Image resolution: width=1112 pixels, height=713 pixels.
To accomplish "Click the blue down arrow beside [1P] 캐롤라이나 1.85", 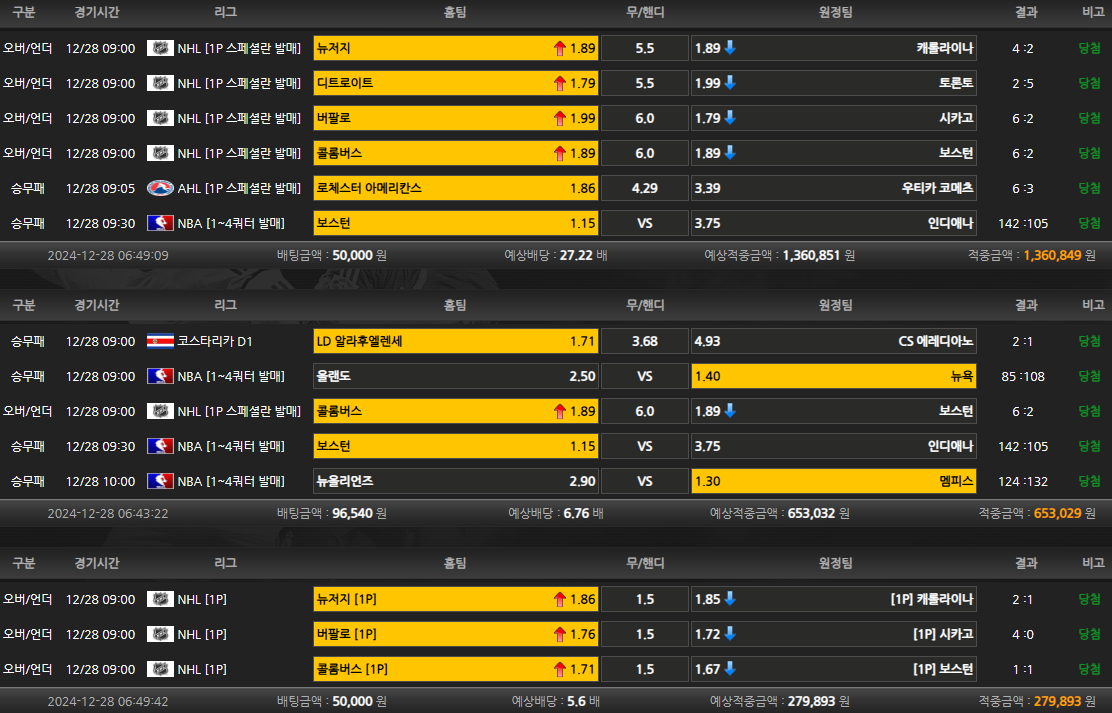I will click(730, 599).
